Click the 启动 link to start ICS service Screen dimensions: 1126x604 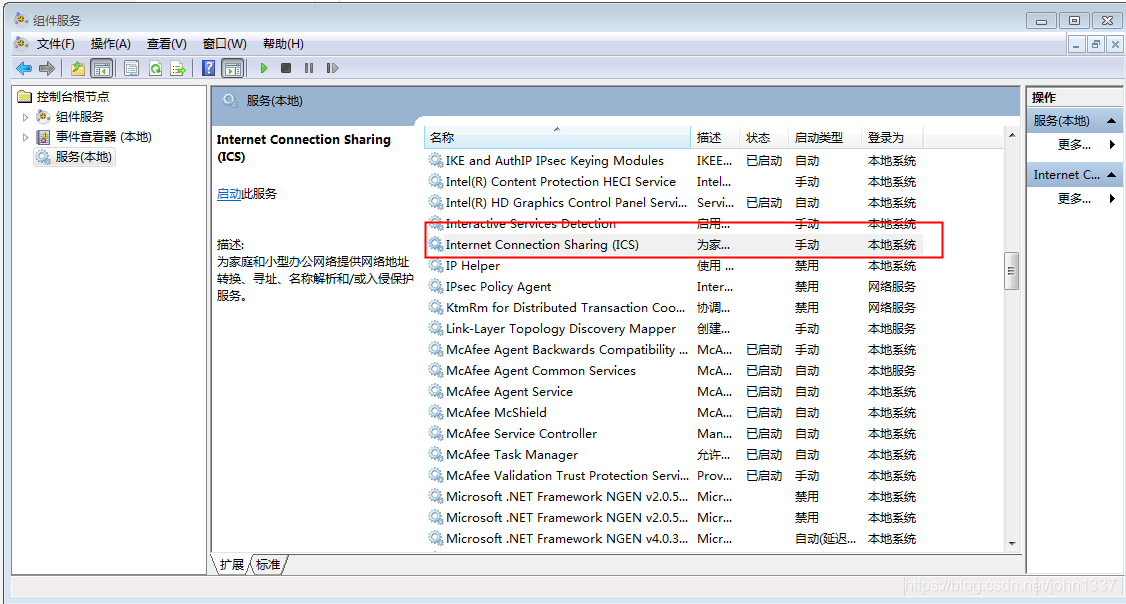tap(231, 193)
